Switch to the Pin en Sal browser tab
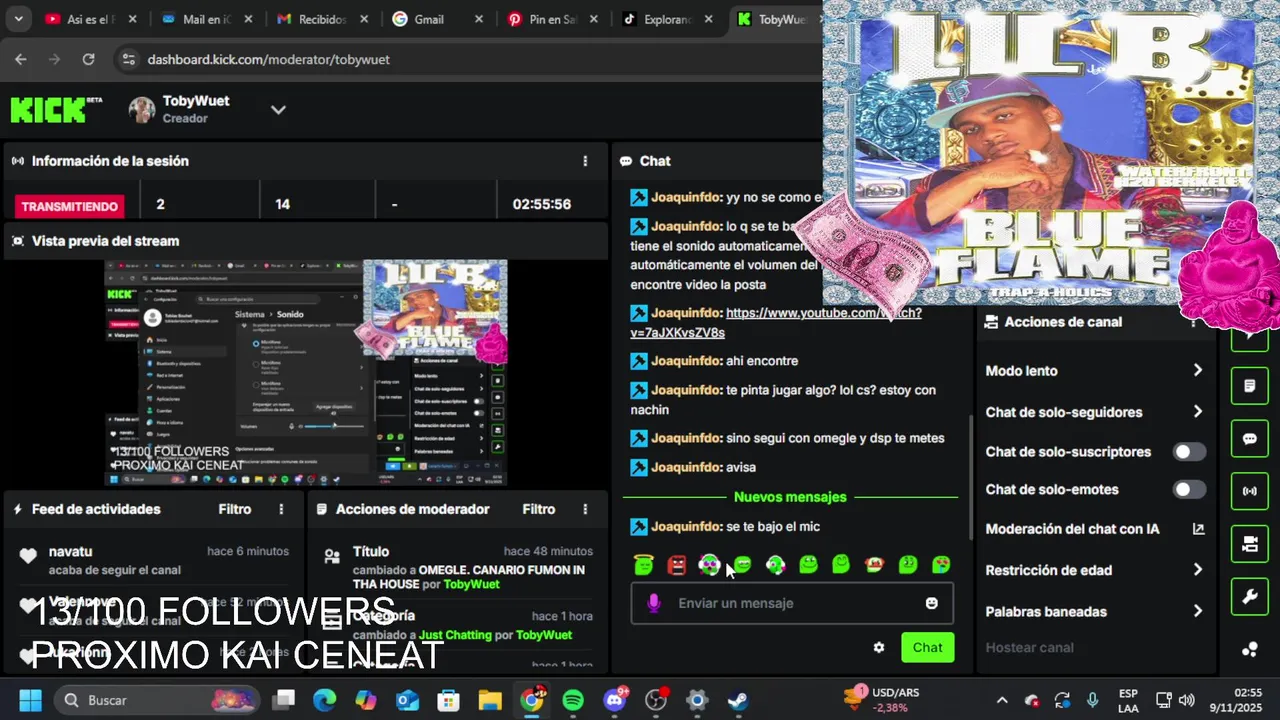Image resolution: width=1280 pixels, height=720 pixels. coord(555,19)
